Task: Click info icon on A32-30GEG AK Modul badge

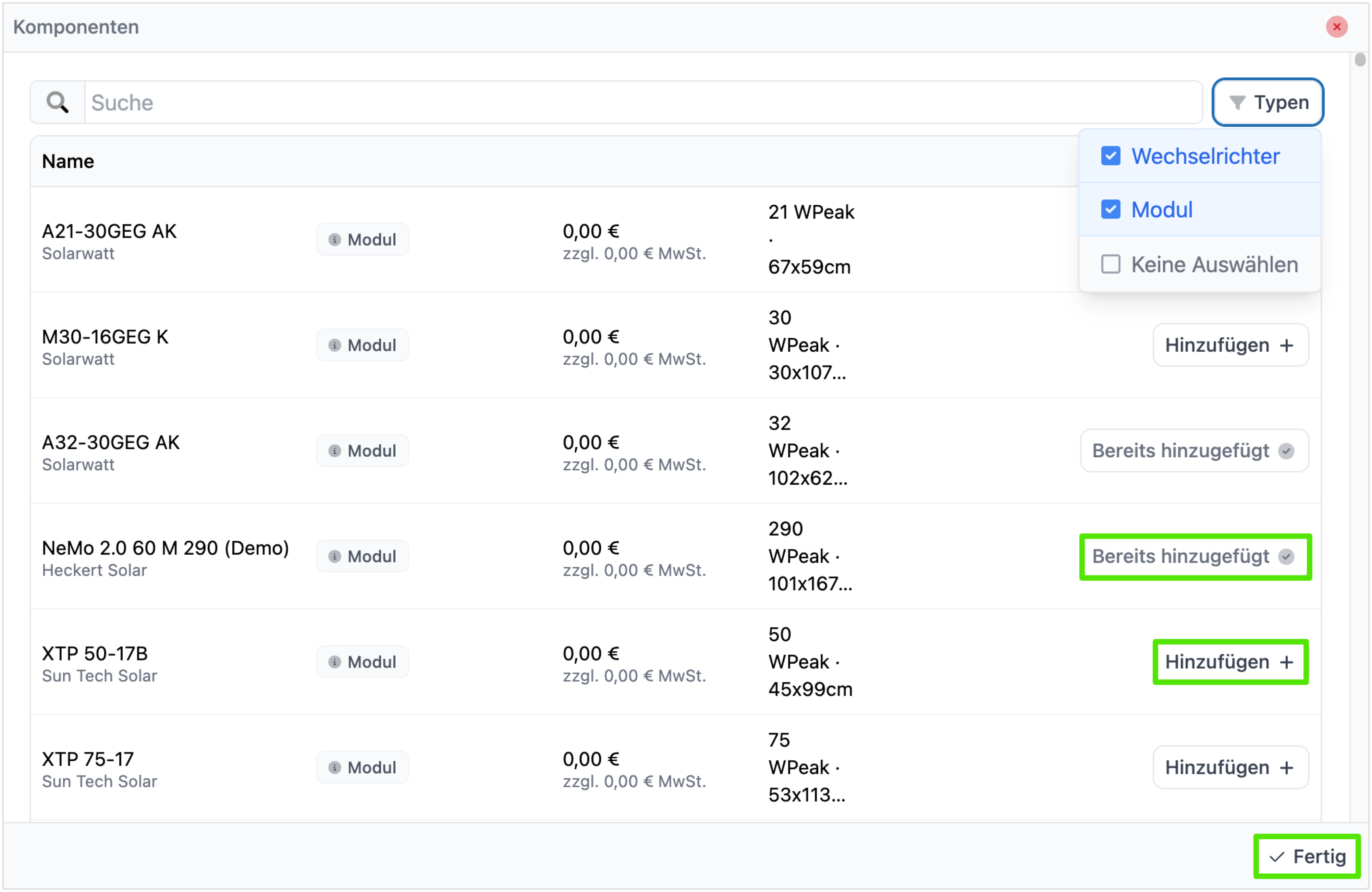Action: pyautogui.click(x=334, y=450)
